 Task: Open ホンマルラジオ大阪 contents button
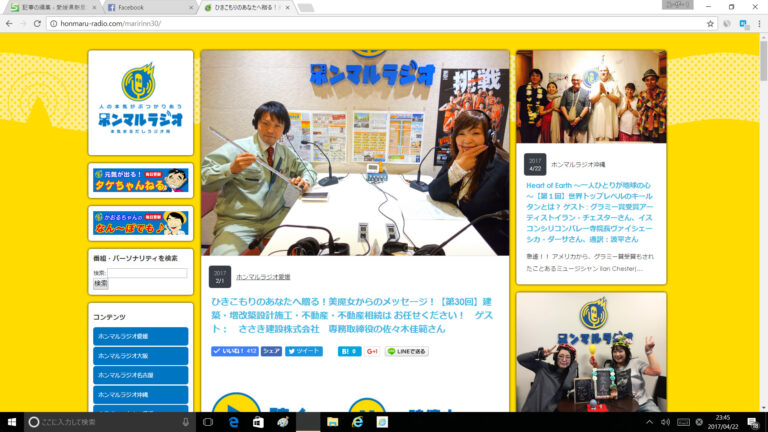[x=141, y=356]
